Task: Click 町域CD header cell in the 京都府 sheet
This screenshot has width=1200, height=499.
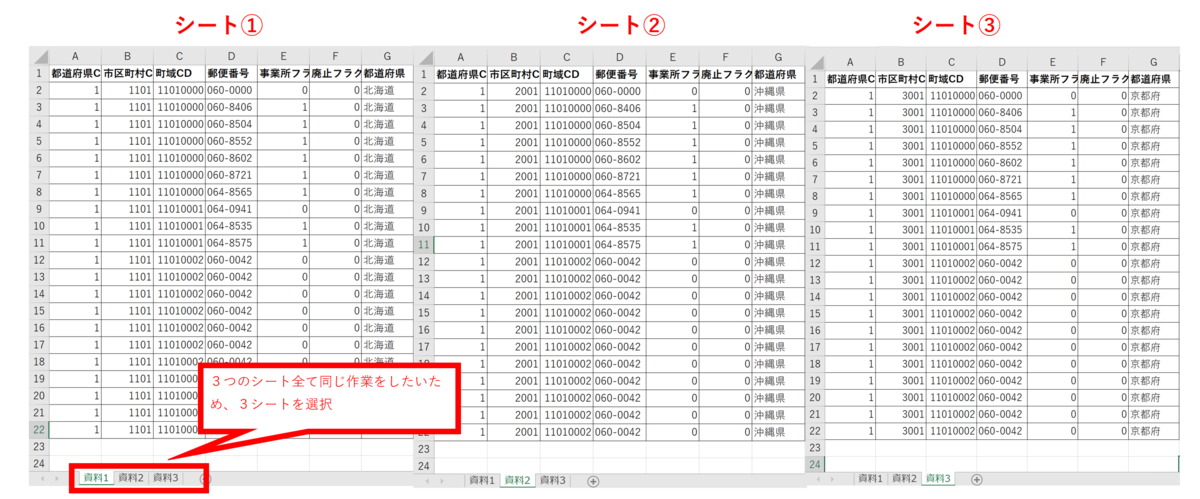Action: point(952,78)
